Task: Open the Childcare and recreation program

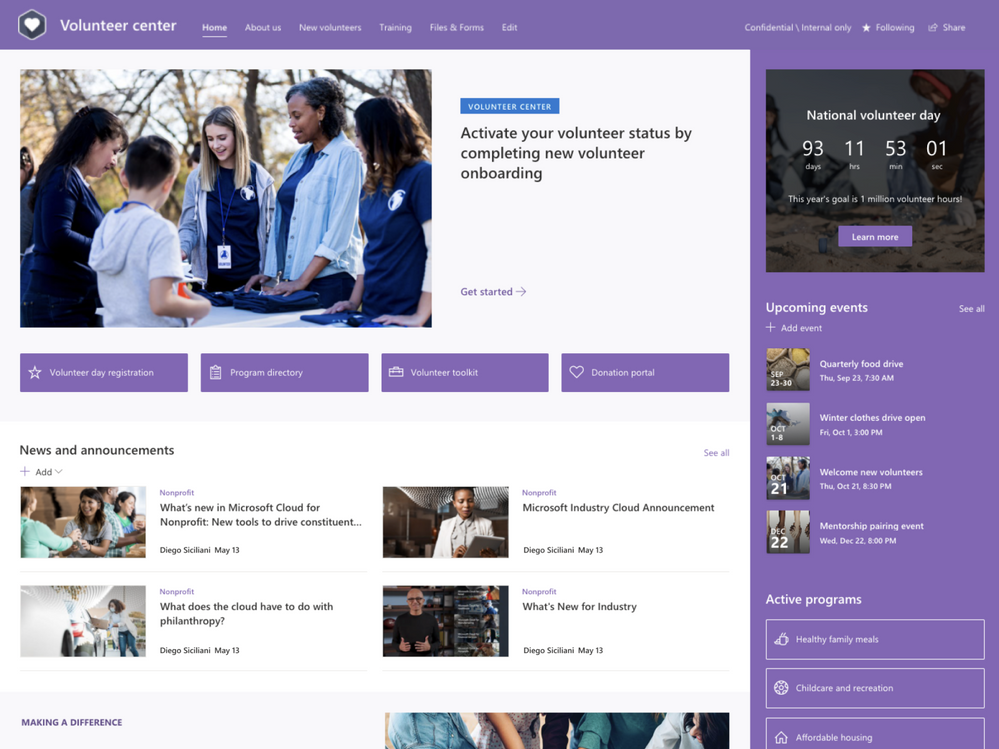Action: [x=875, y=688]
